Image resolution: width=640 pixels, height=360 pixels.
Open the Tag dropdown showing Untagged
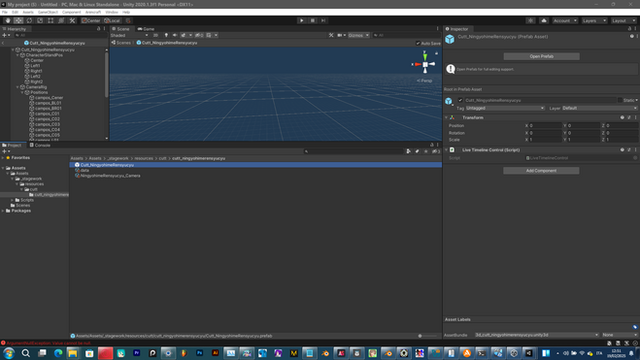point(505,108)
